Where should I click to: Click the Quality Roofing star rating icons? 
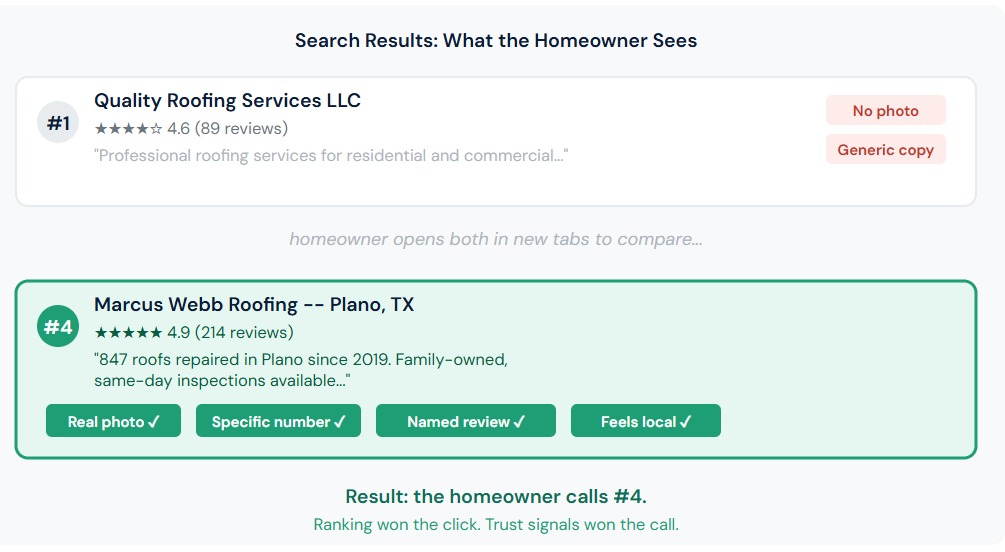coord(128,129)
